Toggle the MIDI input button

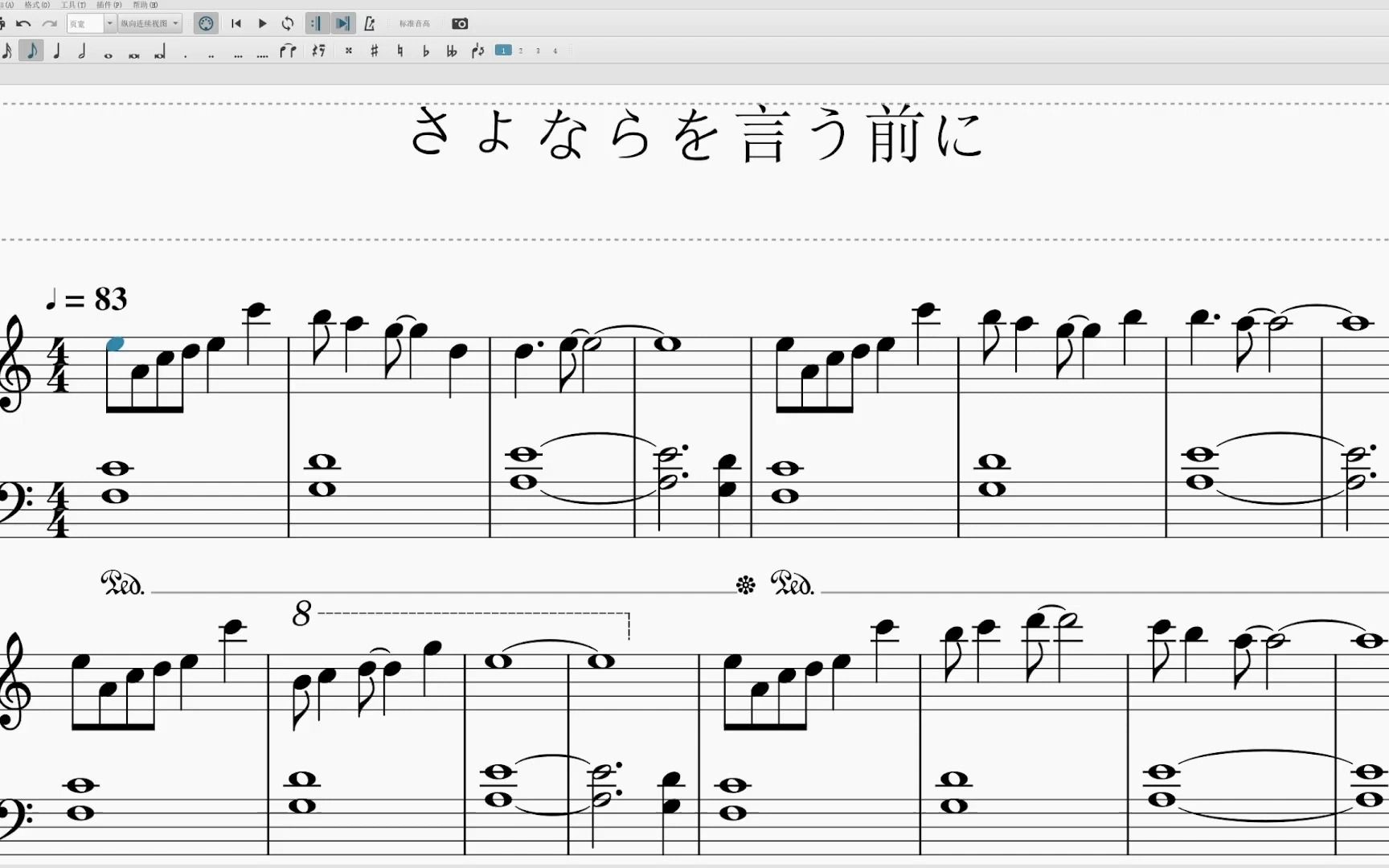coord(206,24)
